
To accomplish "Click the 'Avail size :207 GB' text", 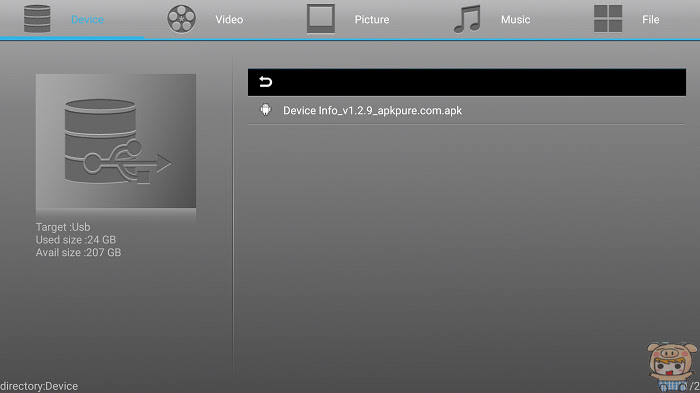I will tap(79, 252).
